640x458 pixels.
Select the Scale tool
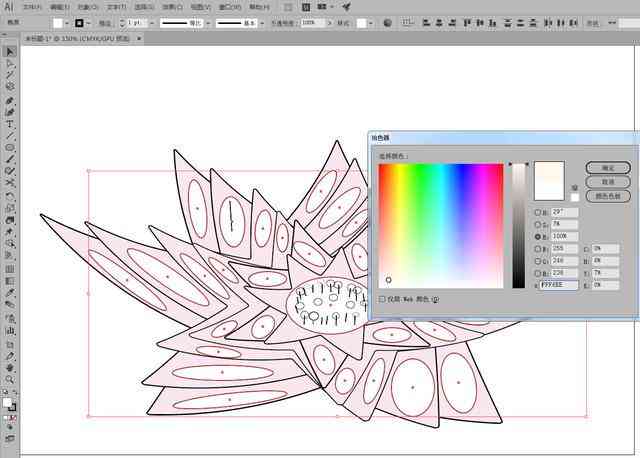pyautogui.click(x=10, y=208)
